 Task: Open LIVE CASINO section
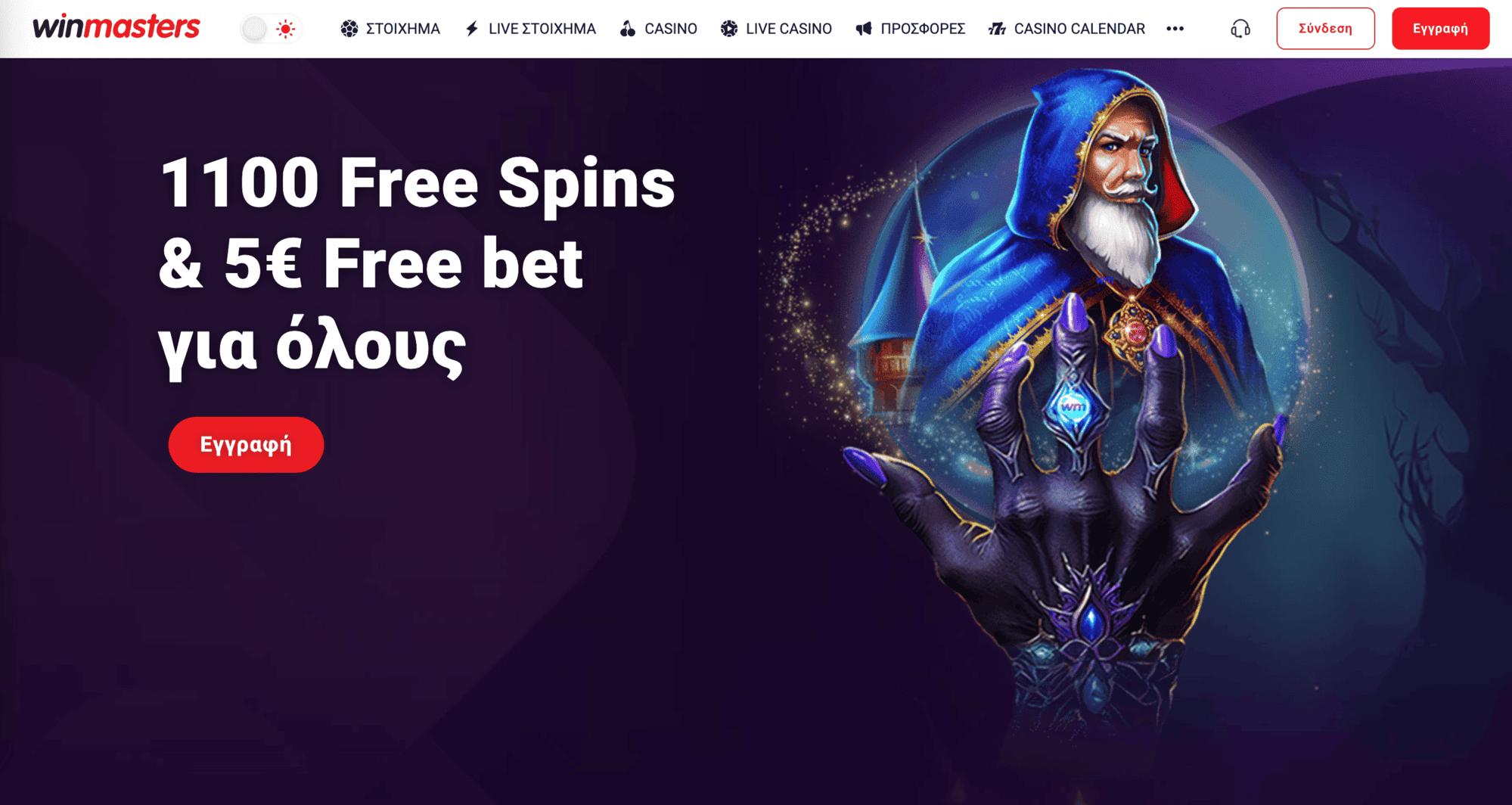(x=788, y=29)
